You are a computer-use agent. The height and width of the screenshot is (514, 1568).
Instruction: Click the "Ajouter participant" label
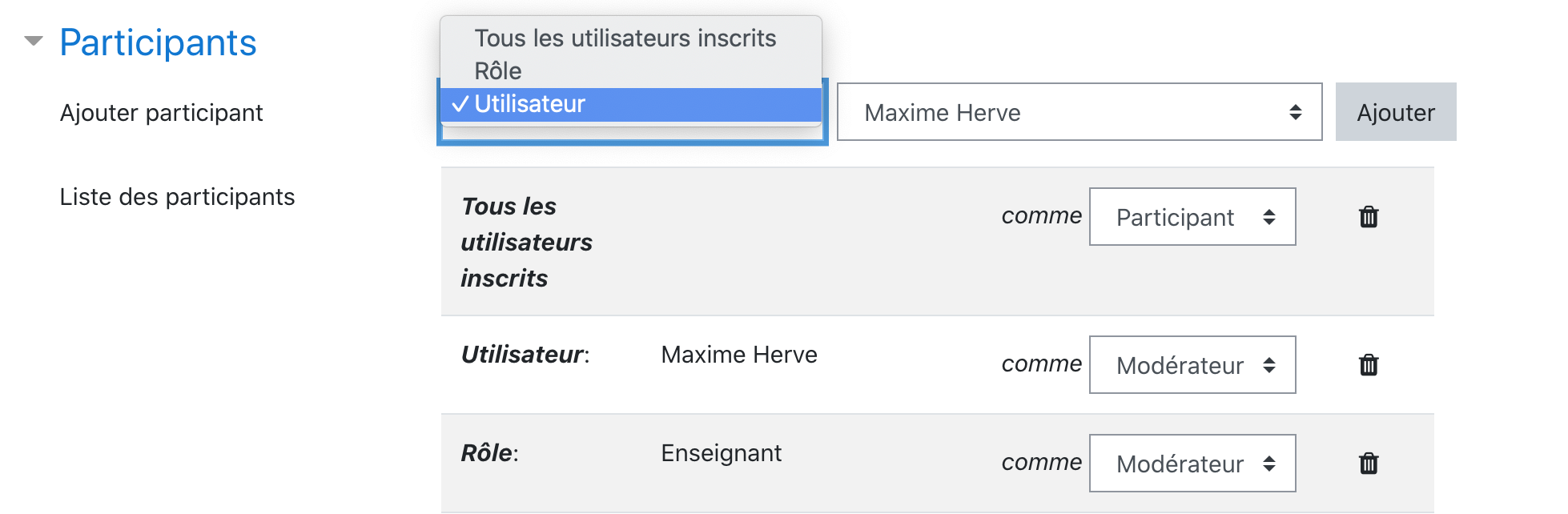(x=162, y=113)
